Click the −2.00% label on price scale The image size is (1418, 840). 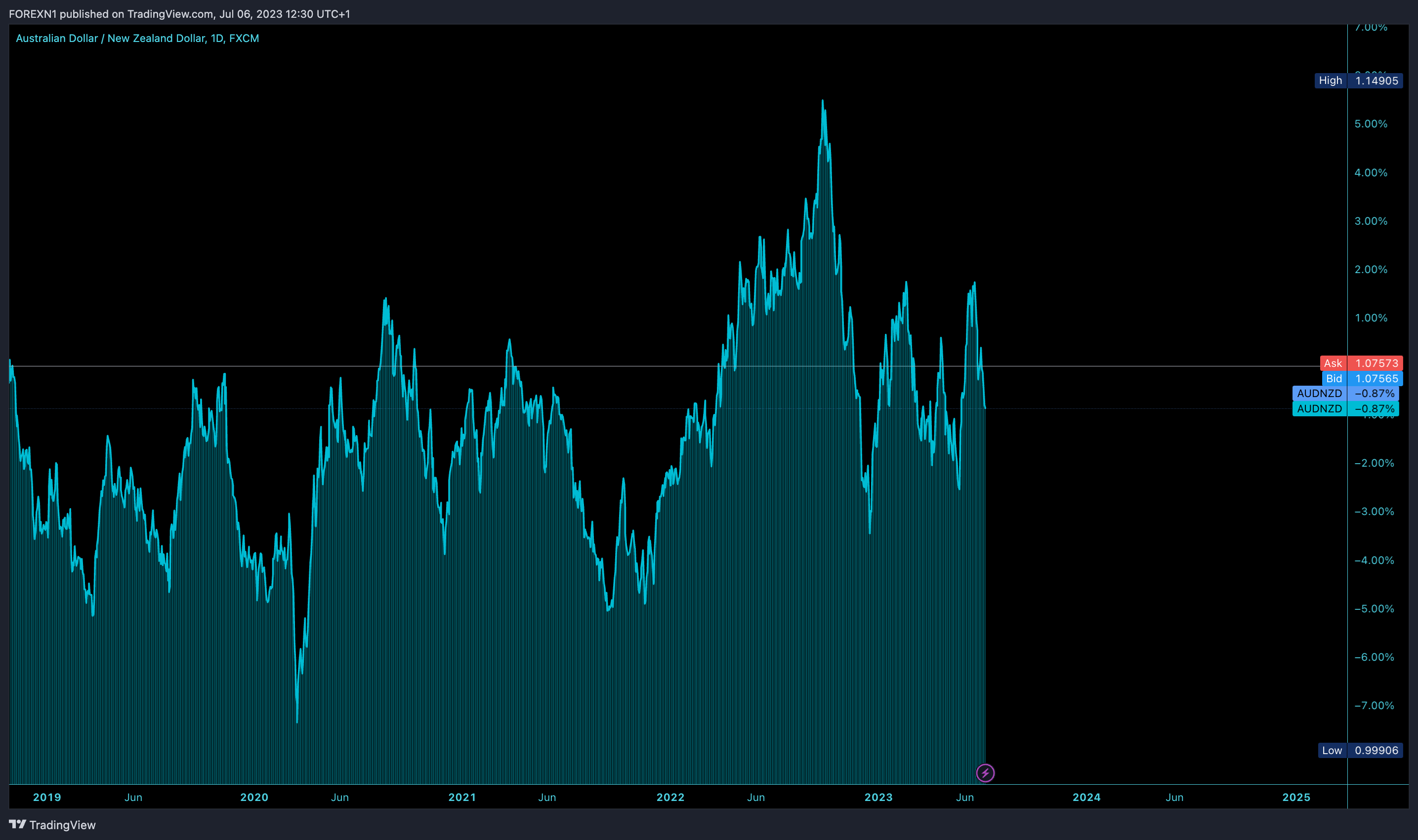pyautogui.click(x=1374, y=462)
